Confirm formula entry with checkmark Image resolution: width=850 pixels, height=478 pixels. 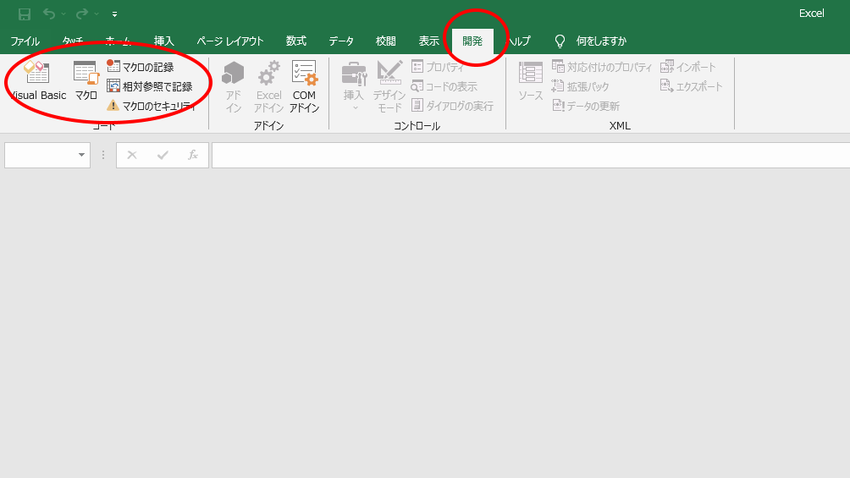(x=163, y=155)
